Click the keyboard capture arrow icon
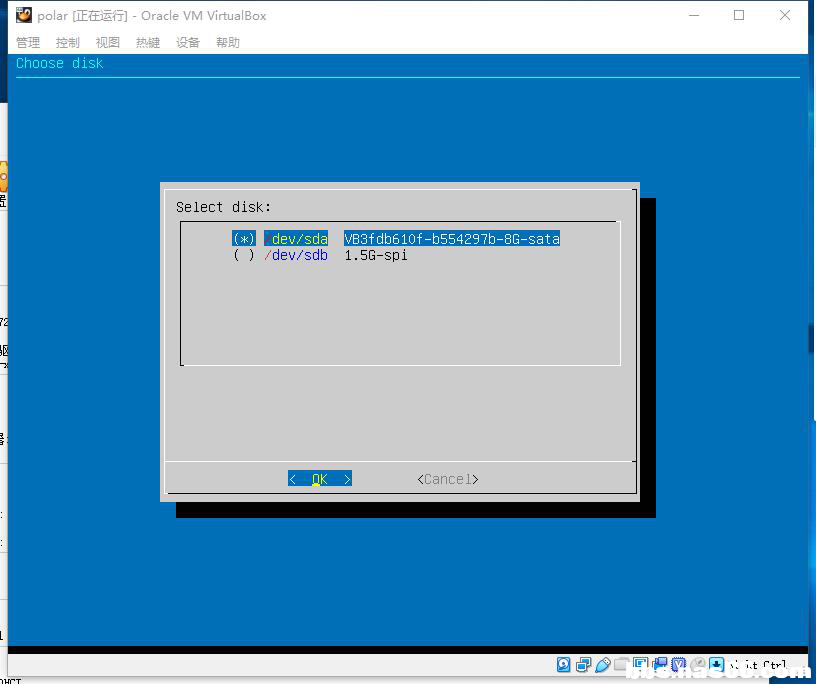The height and width of the screenshot is (684, 816). 717,664
